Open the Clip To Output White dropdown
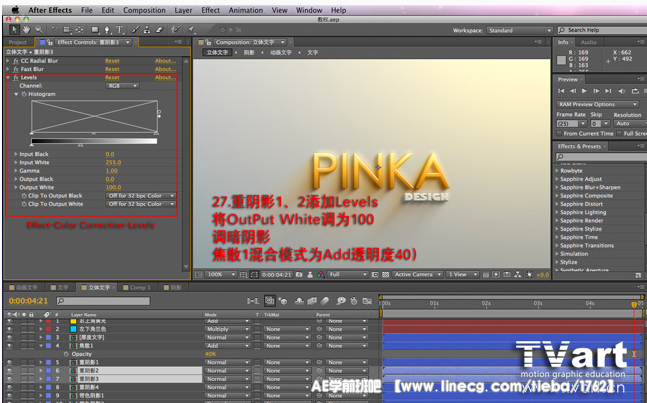 point(141,204)
